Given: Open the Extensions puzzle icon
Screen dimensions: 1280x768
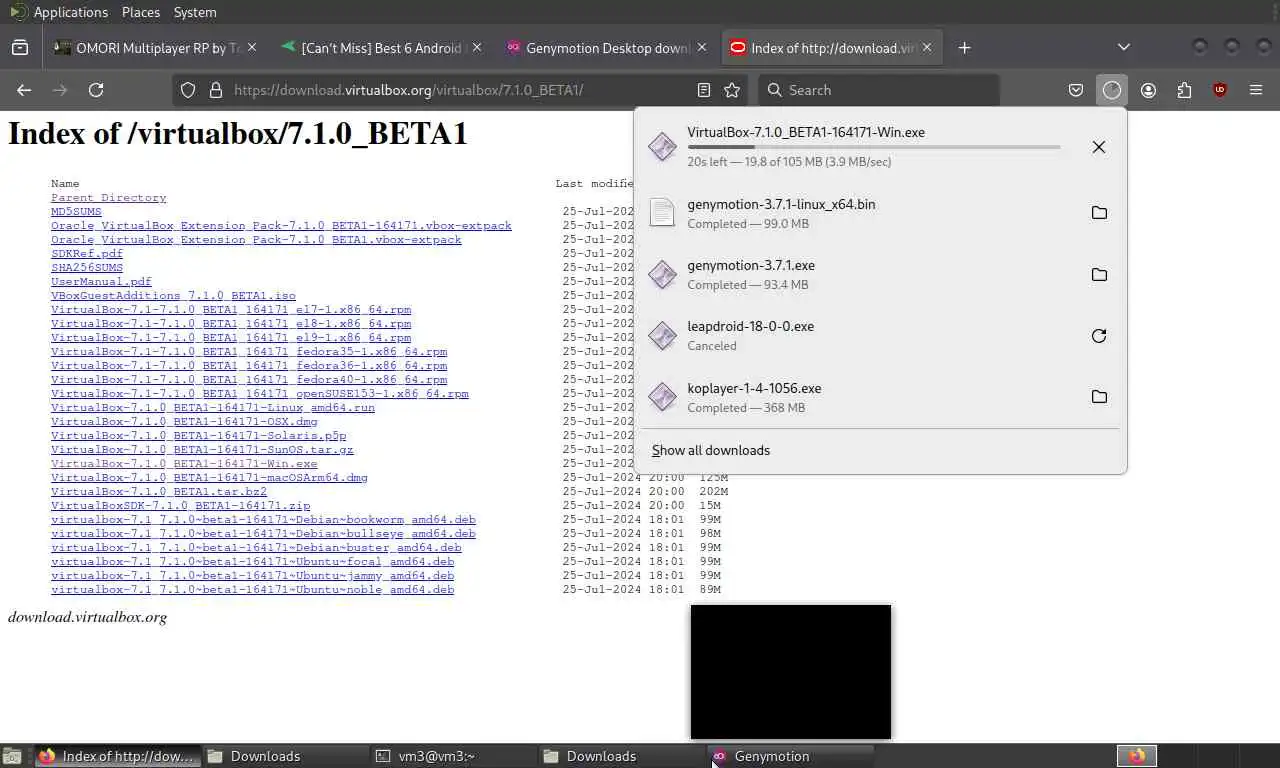Looking at the screenshot, I should (1184, 90).
